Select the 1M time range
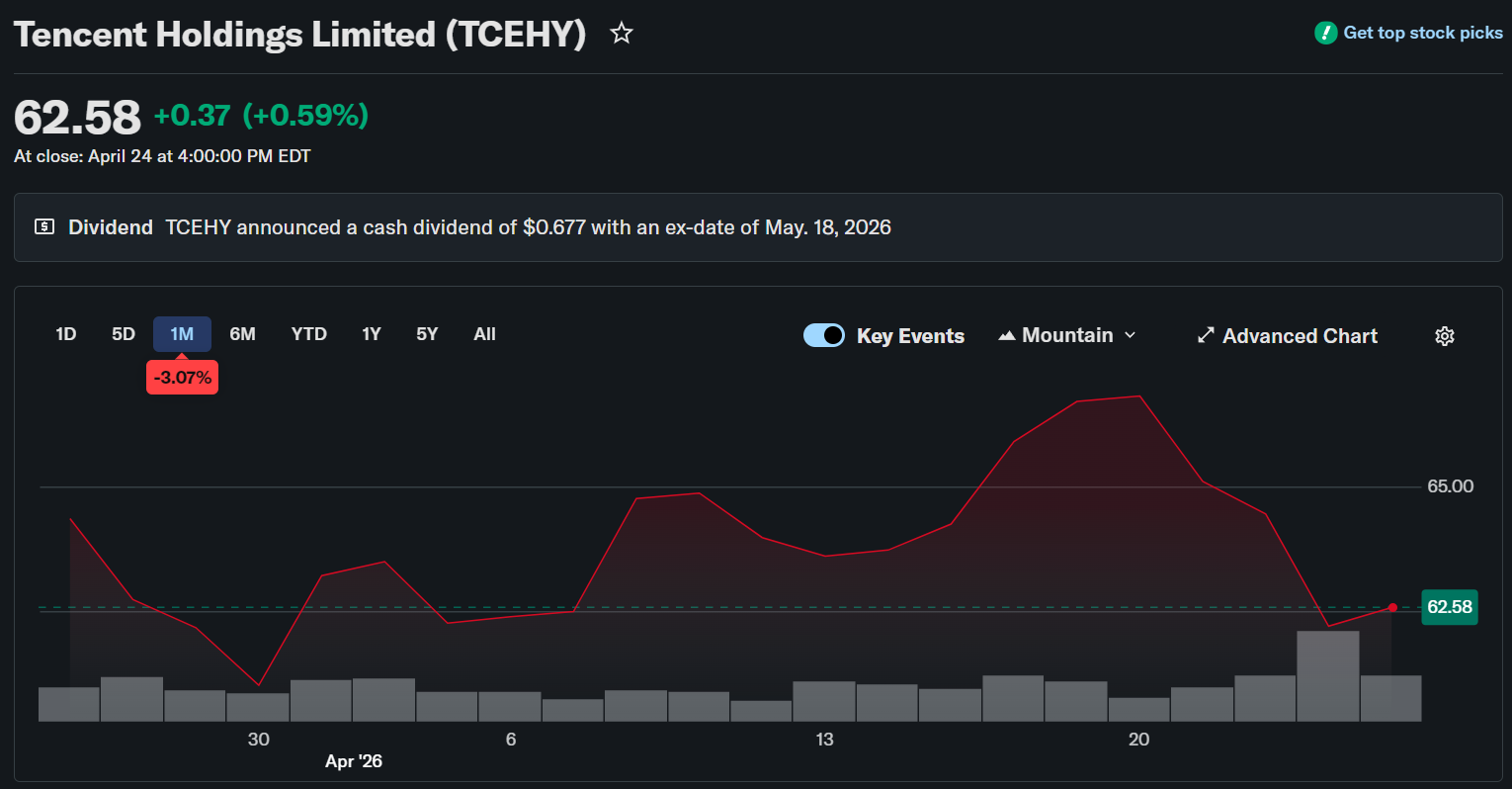Viewport: 1512px width, 789px height. (182, 334)
